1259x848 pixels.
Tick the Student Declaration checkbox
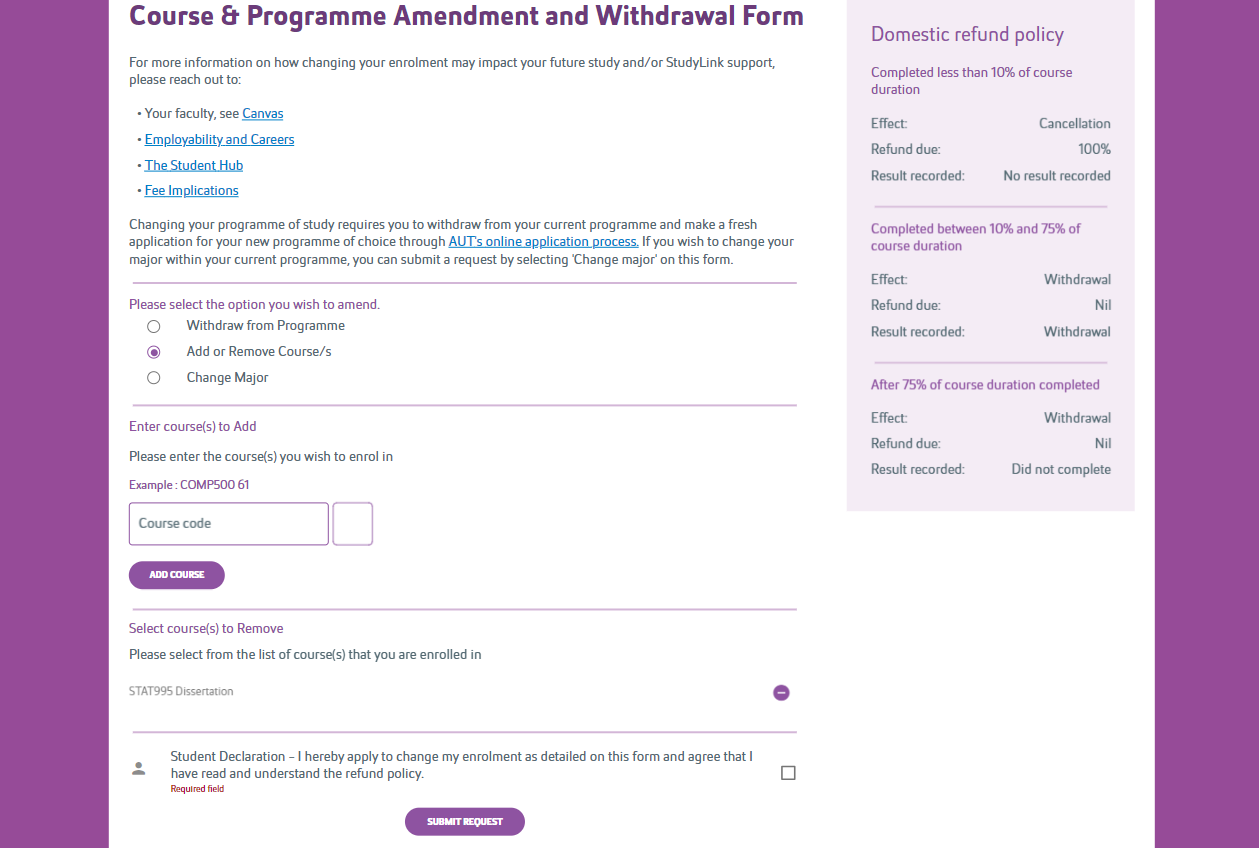point(788,772)
